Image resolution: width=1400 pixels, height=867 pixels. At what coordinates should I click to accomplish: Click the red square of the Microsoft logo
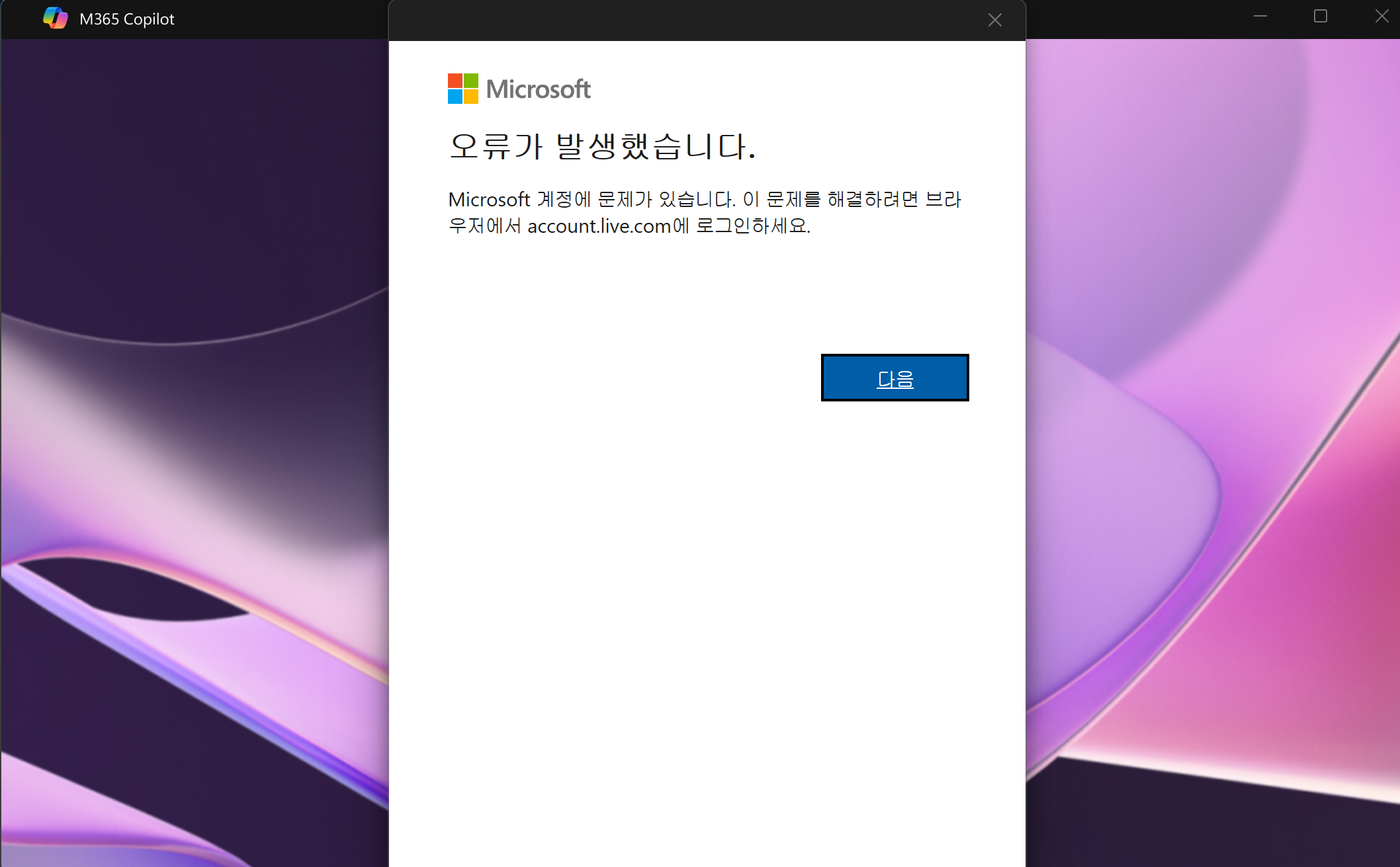456,81
